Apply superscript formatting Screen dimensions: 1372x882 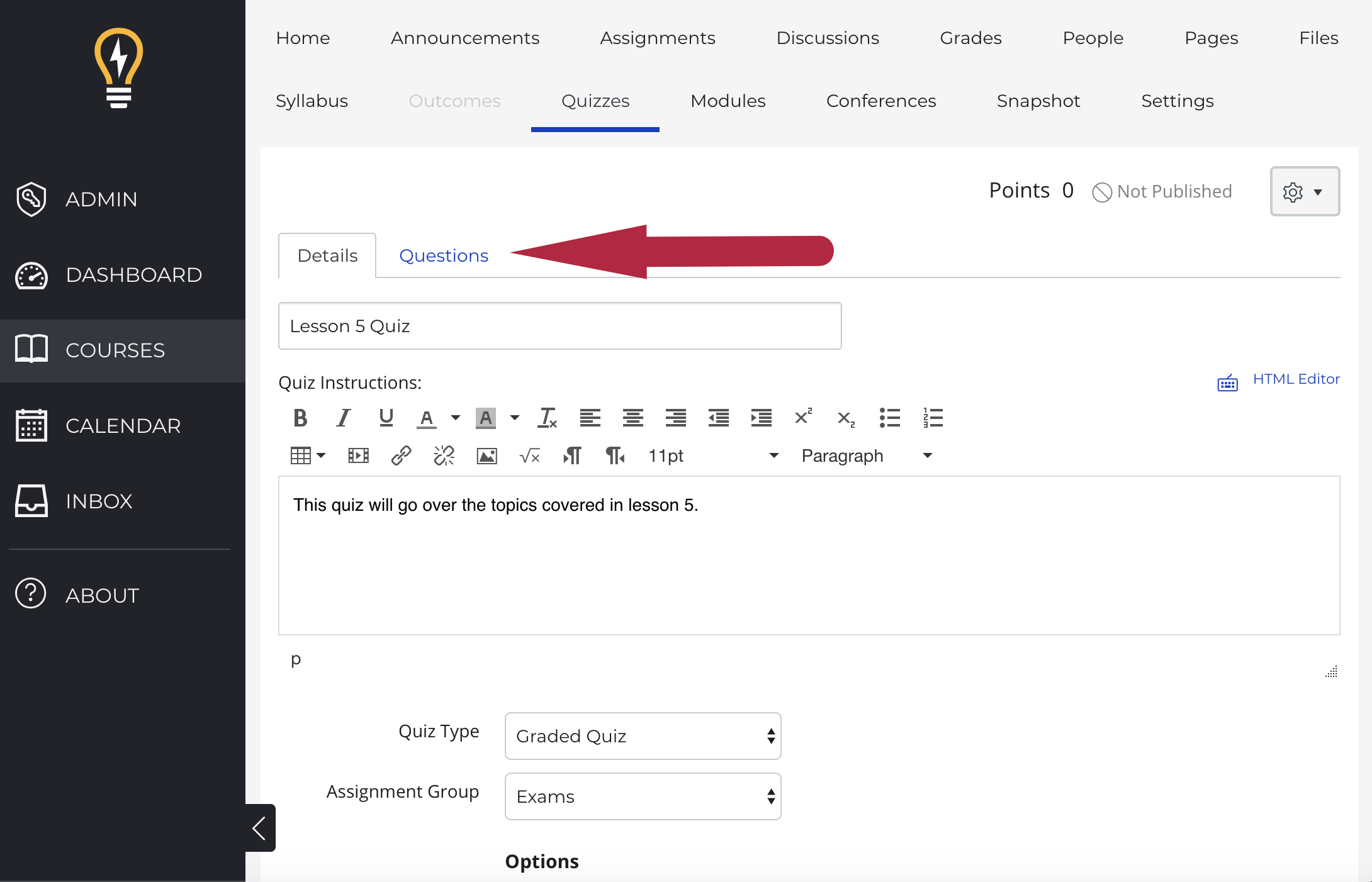[804, 416]
